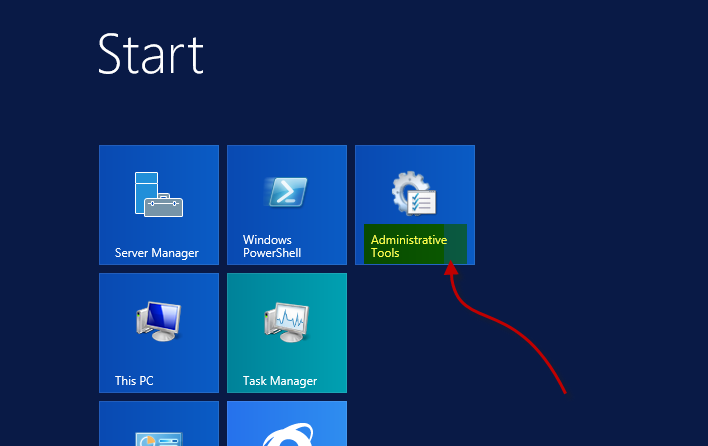708x446 pixels.
Task: Open the Control Panel tile below This PC
Action: coord(159,423)
